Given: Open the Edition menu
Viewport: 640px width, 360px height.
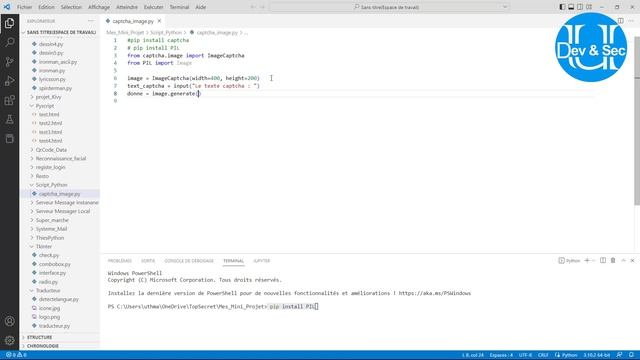Looking at the screenshot, I should tap(46, 7).
